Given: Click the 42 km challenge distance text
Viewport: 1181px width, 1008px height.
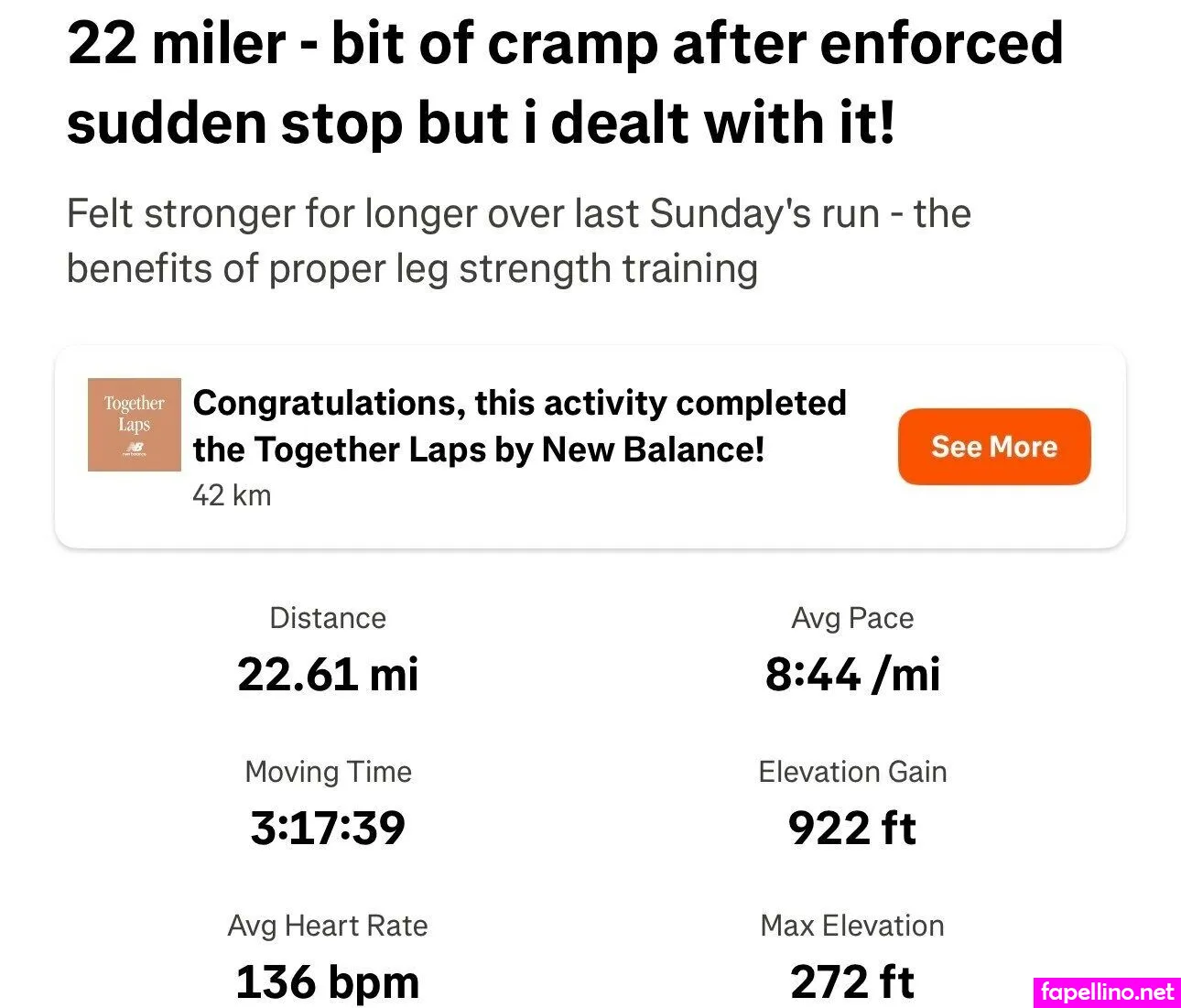Looking at the screenshot, I should [232, 495].
